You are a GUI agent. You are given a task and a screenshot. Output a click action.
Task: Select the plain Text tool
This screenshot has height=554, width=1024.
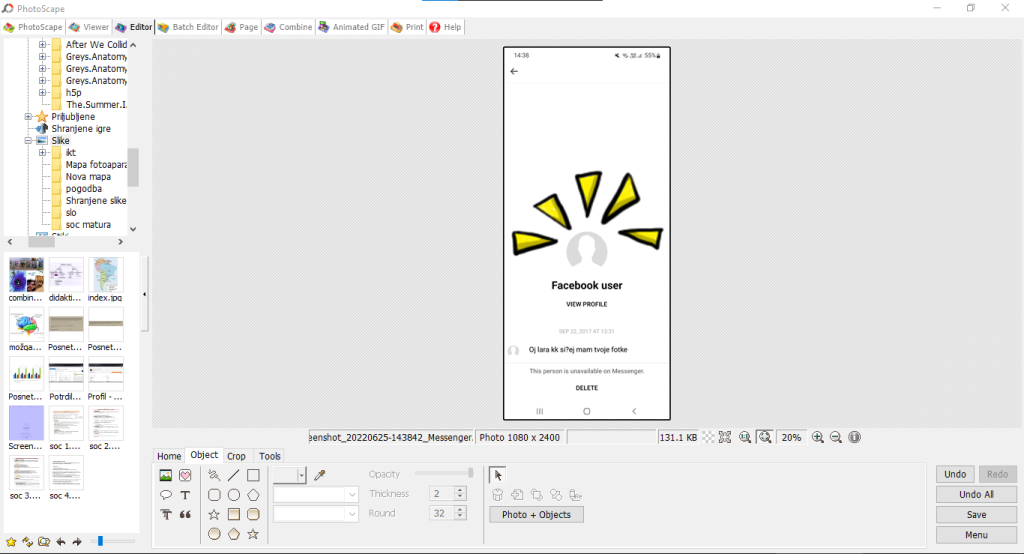pos(185,495)
